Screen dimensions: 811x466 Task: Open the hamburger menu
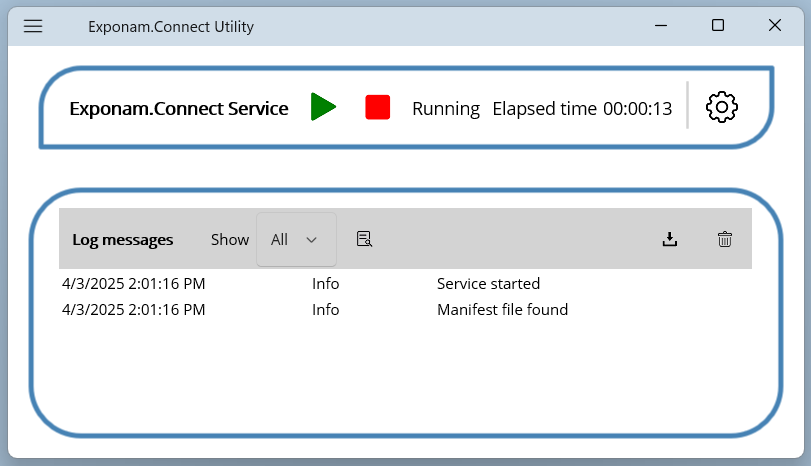click(x=33, y=26)
